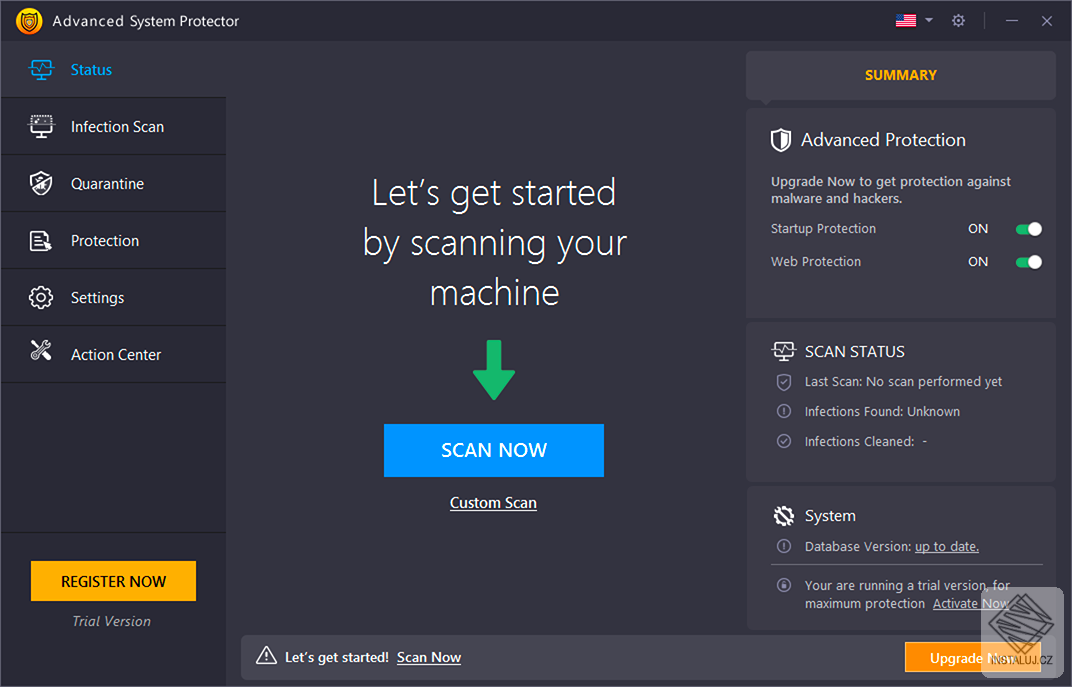
Task: Click 'Infections Found: Unknown' text
Action: tap(882, 412)
